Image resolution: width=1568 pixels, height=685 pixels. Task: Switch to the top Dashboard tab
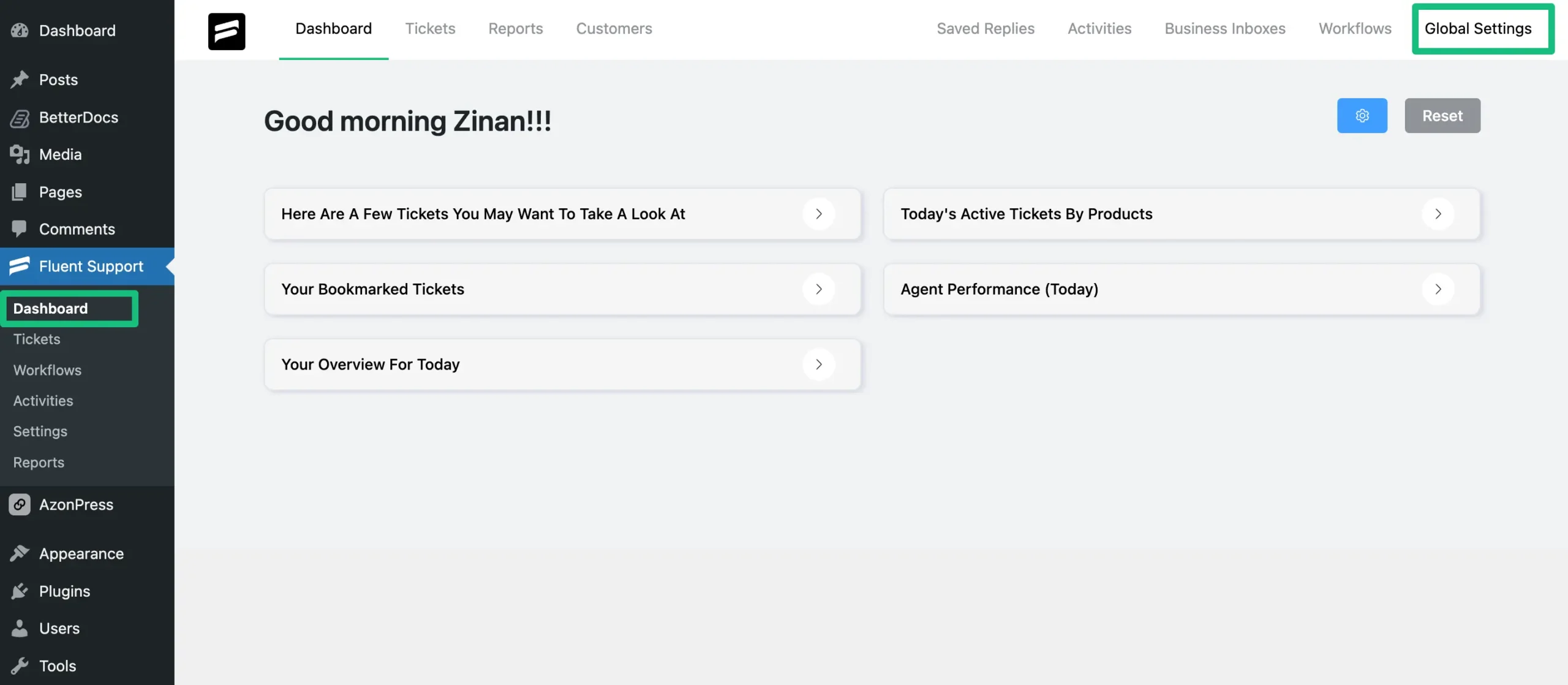click(334, 29)
